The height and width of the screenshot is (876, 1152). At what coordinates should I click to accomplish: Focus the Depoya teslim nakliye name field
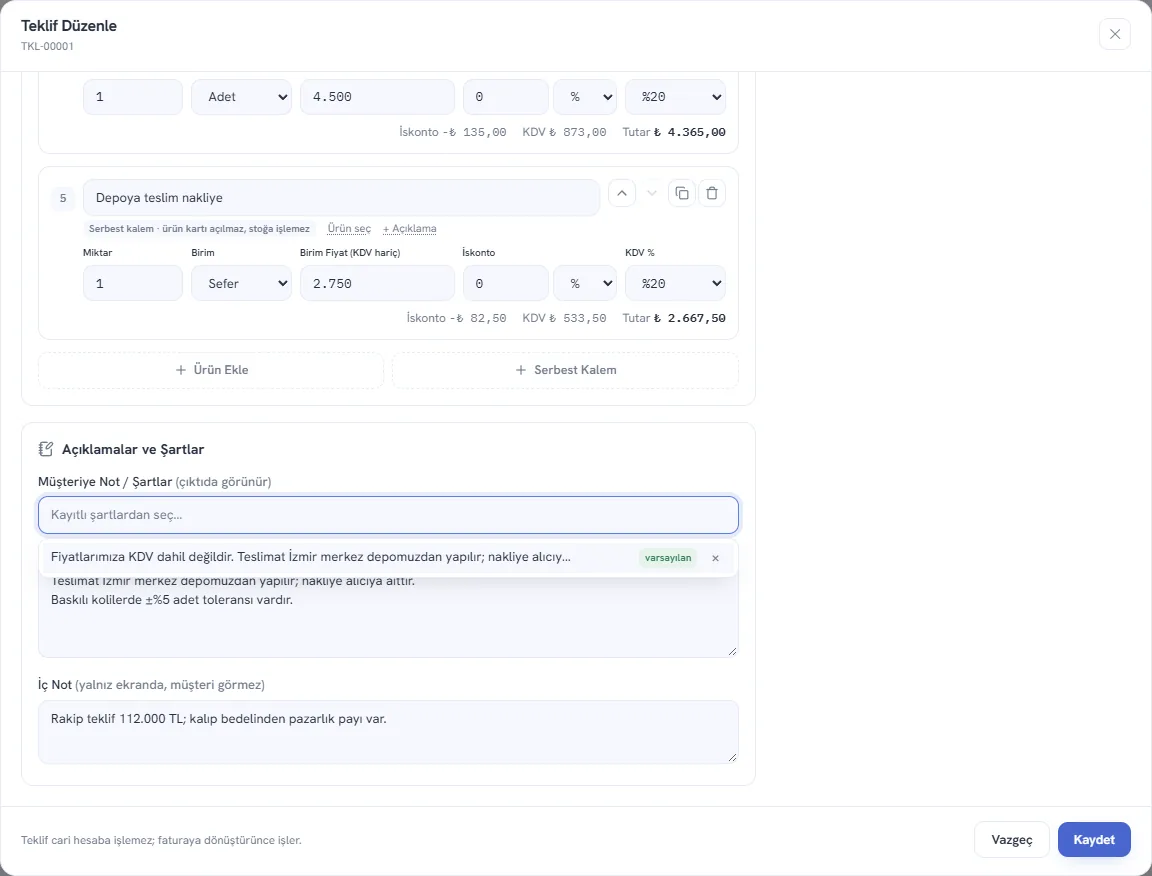[342, 198]
